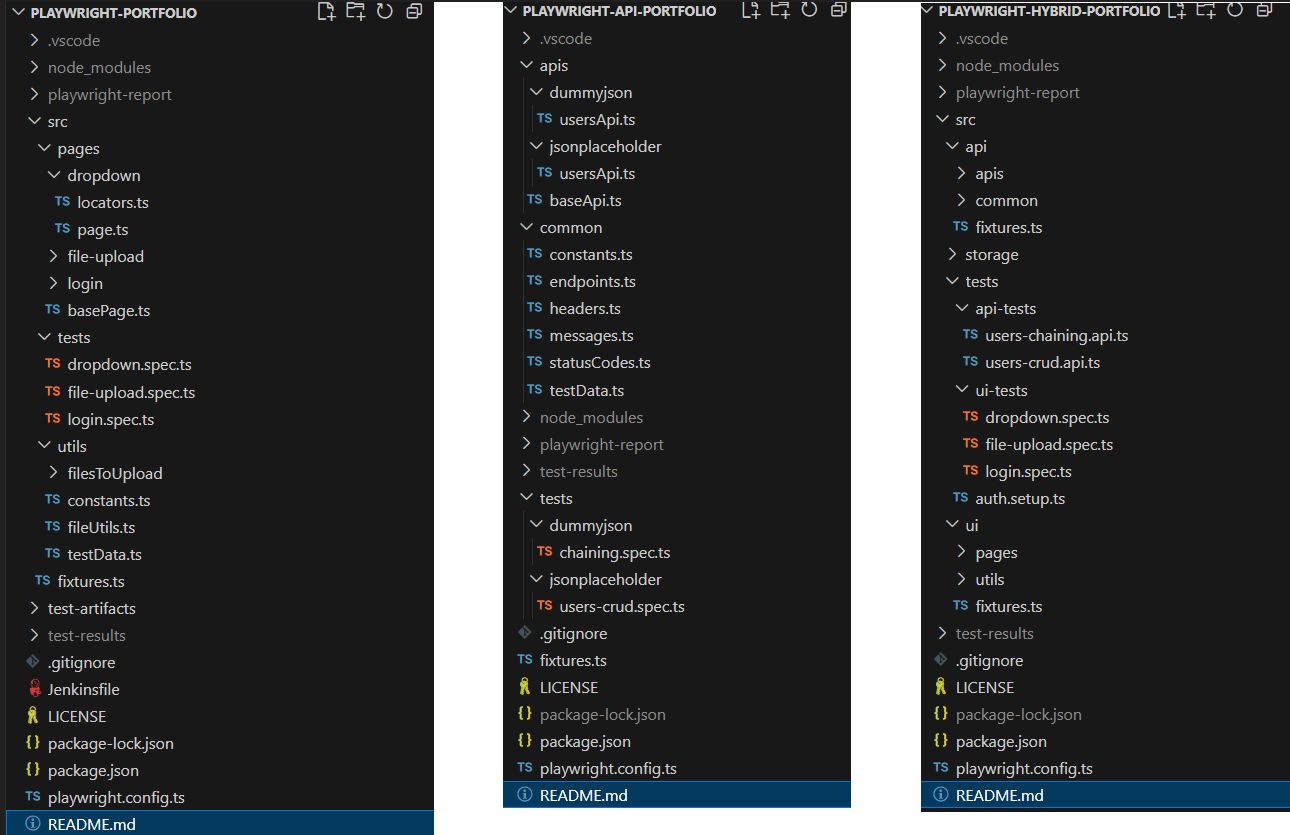The height and width of the screenshot is (835, 1290).
Task: Click the TS icon beside auth.setup.ts
Action: coord(960,498)
